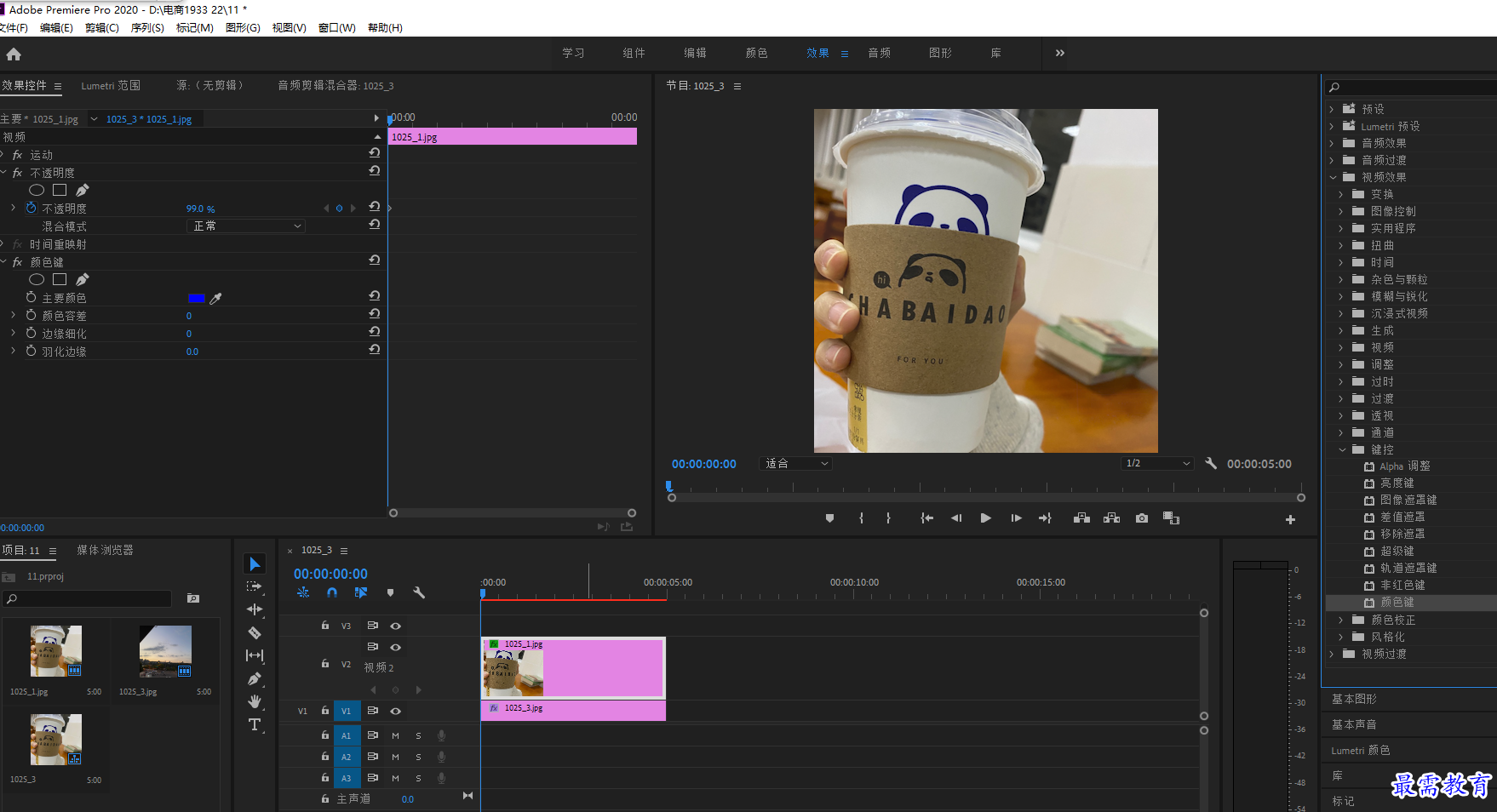Select the Selection tool arrow
The image size is (1497, 812).
tap(255, 563)
